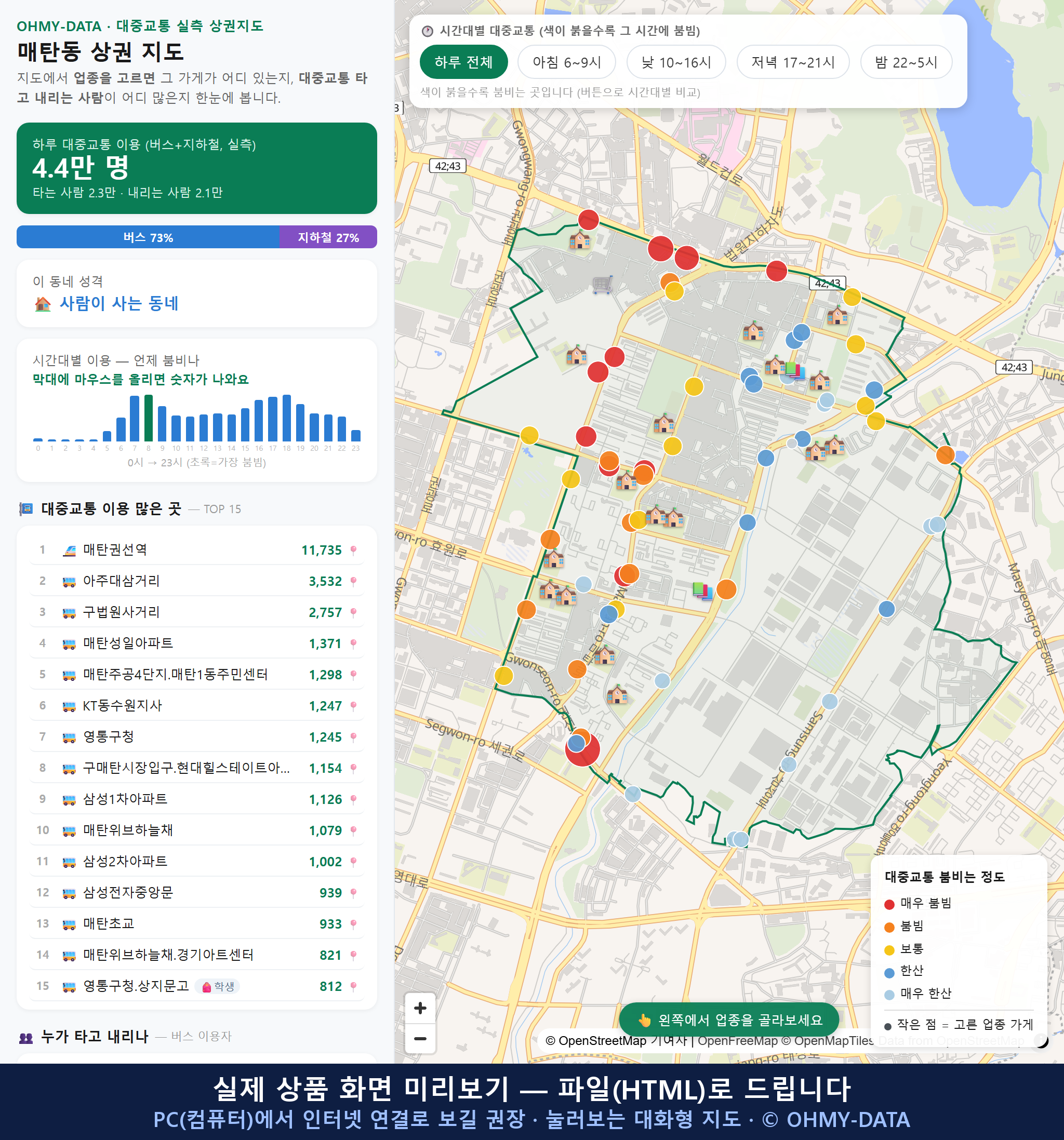Click the pin icon on 삼성2차아파트 row
This screenshot has height=1140, width=1064.
353,862
